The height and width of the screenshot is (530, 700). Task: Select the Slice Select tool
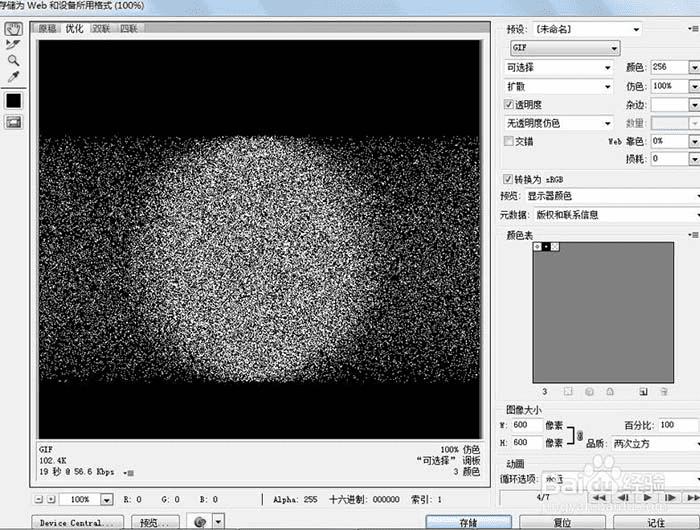click(x=13, y=45)
